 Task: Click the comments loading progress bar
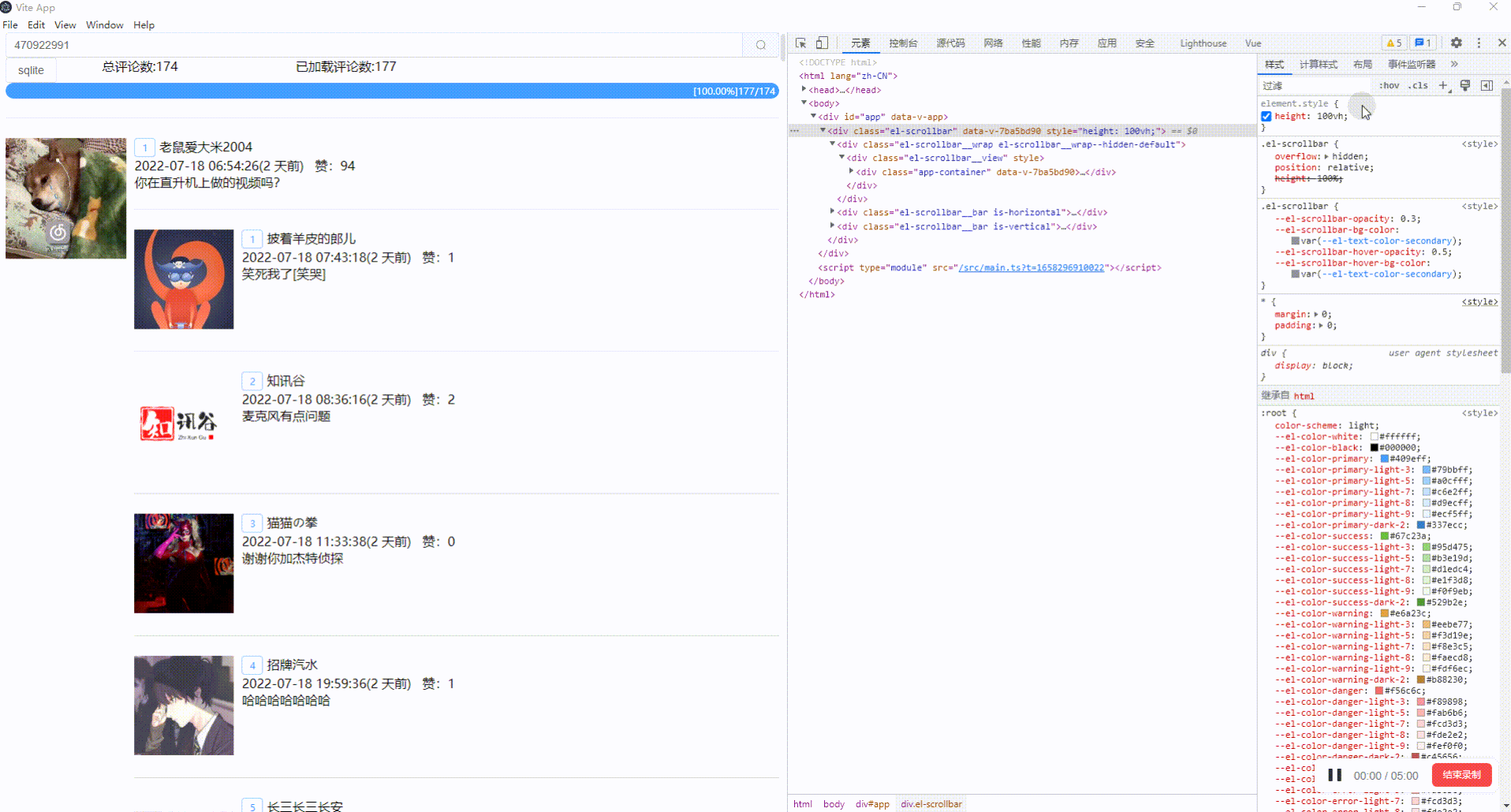click(392, 91)
